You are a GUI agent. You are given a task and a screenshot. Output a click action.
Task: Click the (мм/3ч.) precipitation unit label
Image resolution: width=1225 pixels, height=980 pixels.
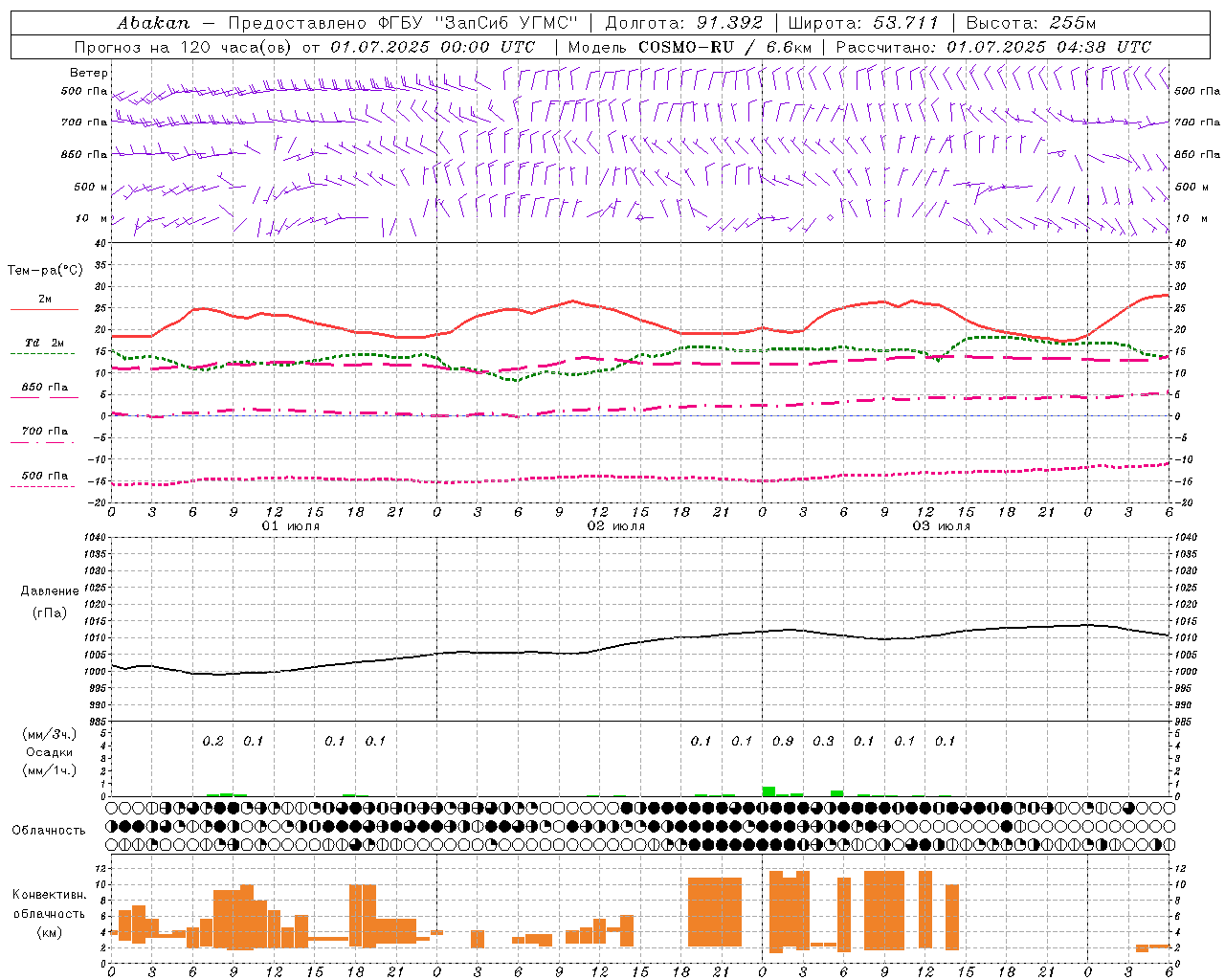point(50,734)
